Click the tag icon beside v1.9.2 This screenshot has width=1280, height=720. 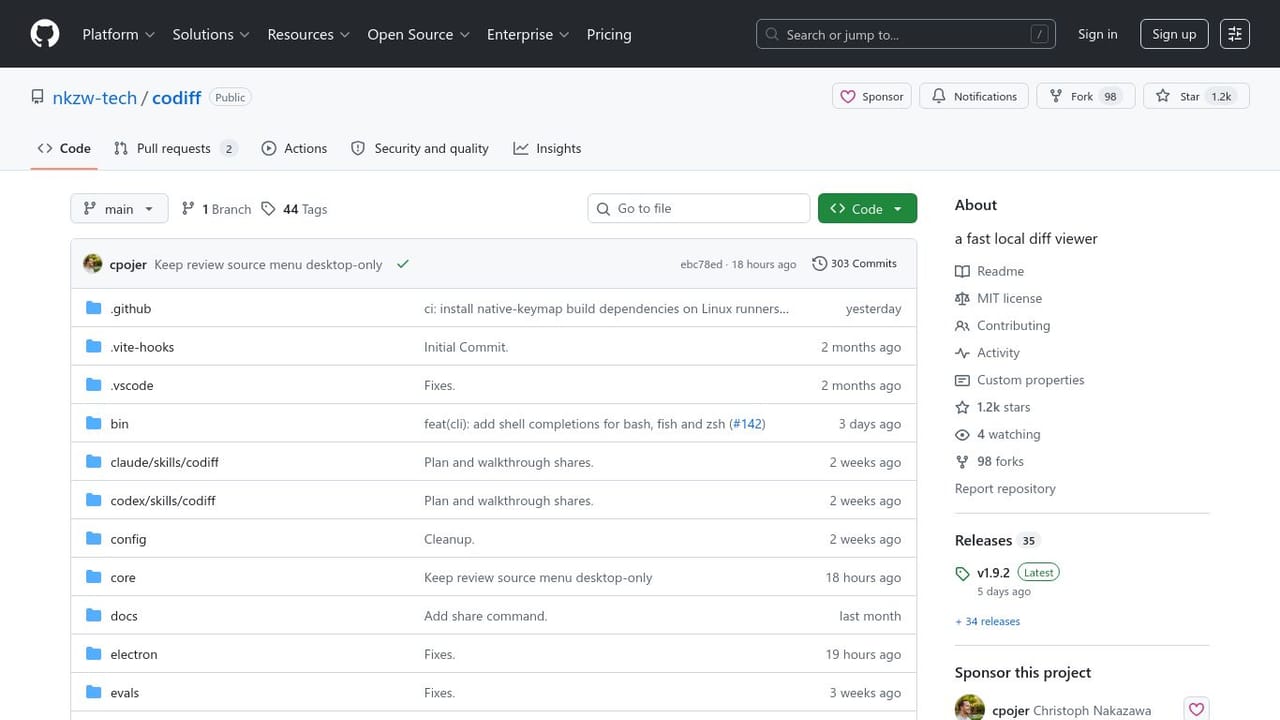pos(962,573)
